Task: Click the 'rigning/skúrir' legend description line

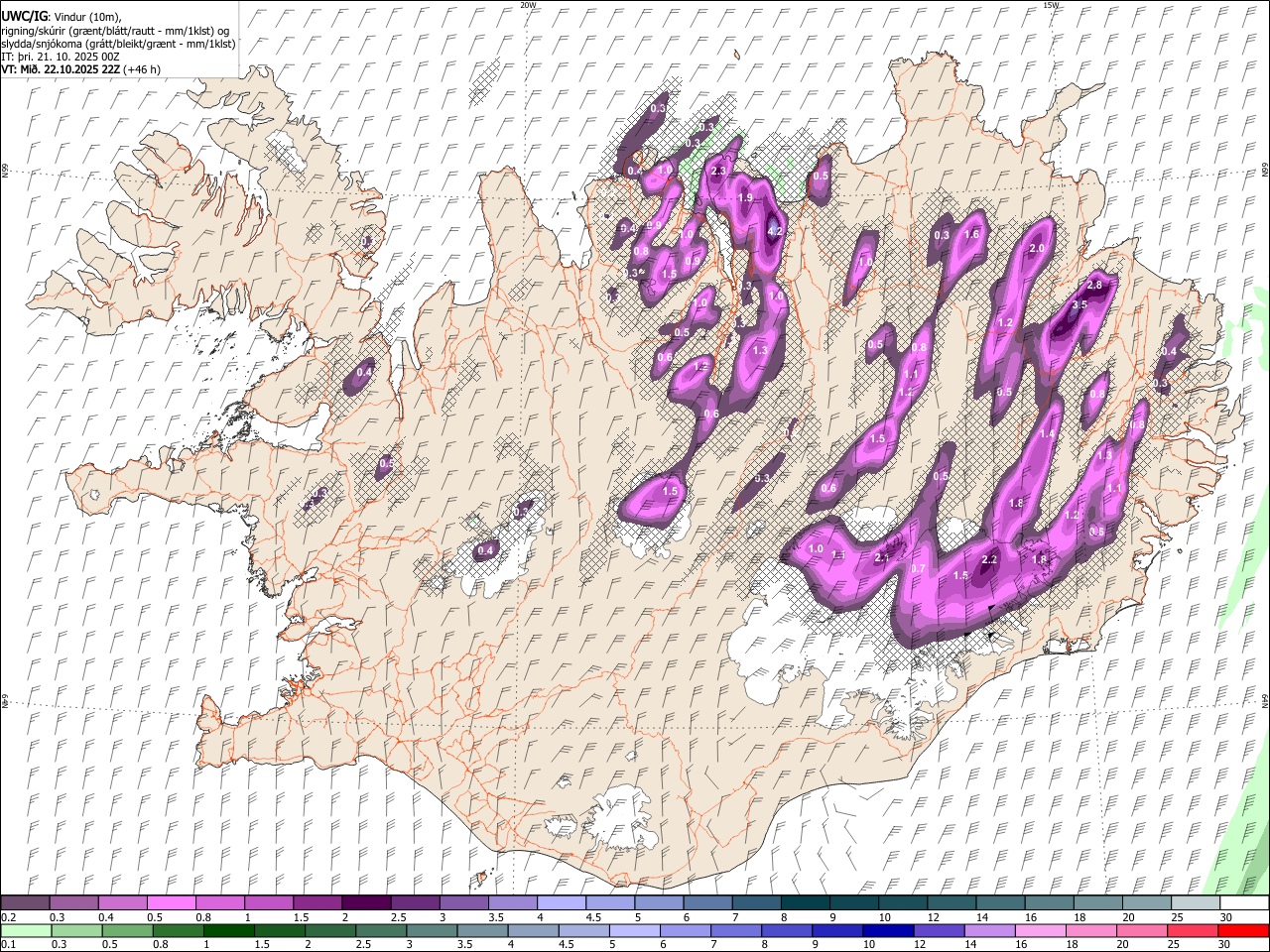Action: (x=116, y=31)
